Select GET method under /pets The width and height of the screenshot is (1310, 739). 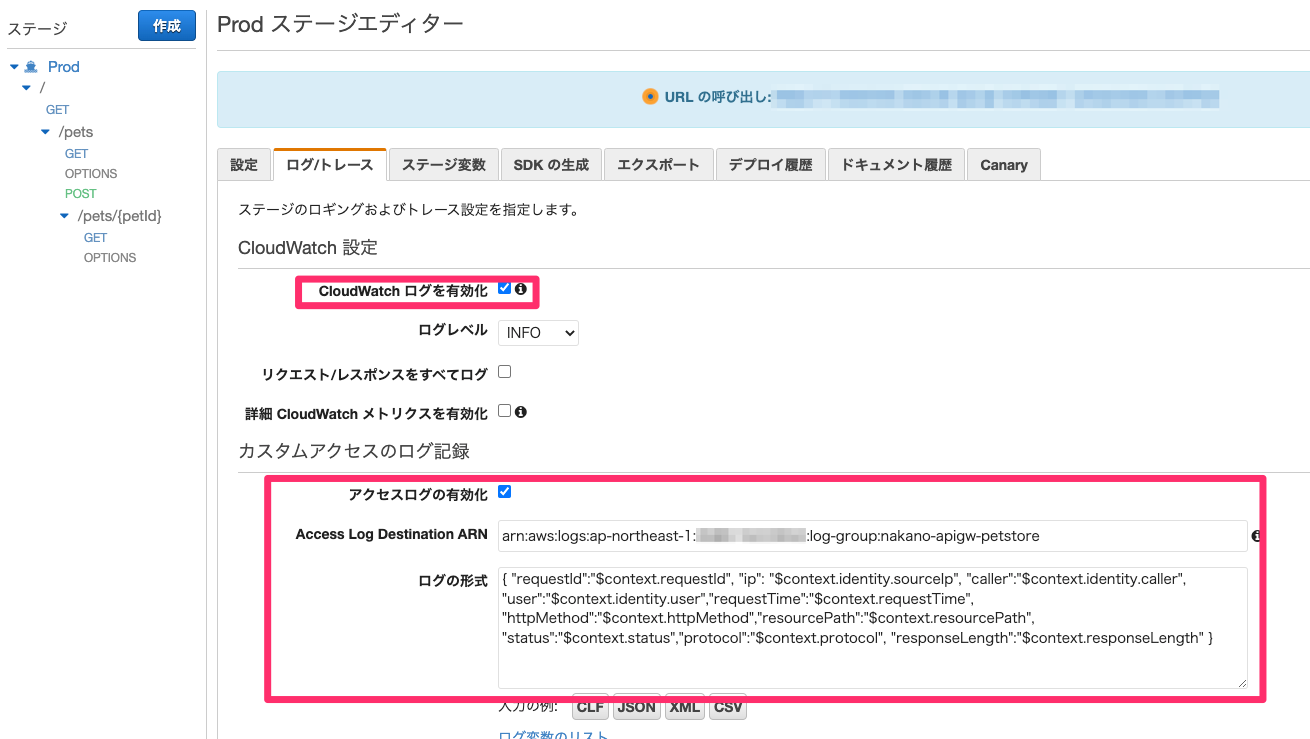[x=76, y=154]
